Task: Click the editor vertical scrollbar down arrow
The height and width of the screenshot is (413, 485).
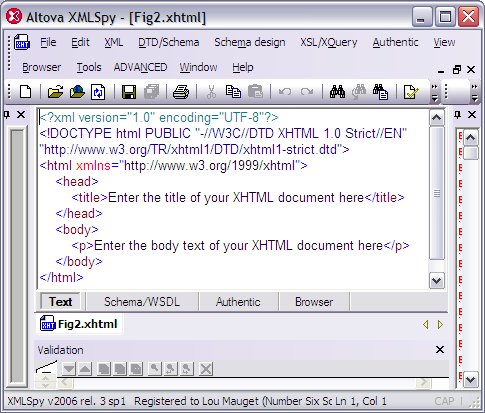Action: [x=436, y=281]
